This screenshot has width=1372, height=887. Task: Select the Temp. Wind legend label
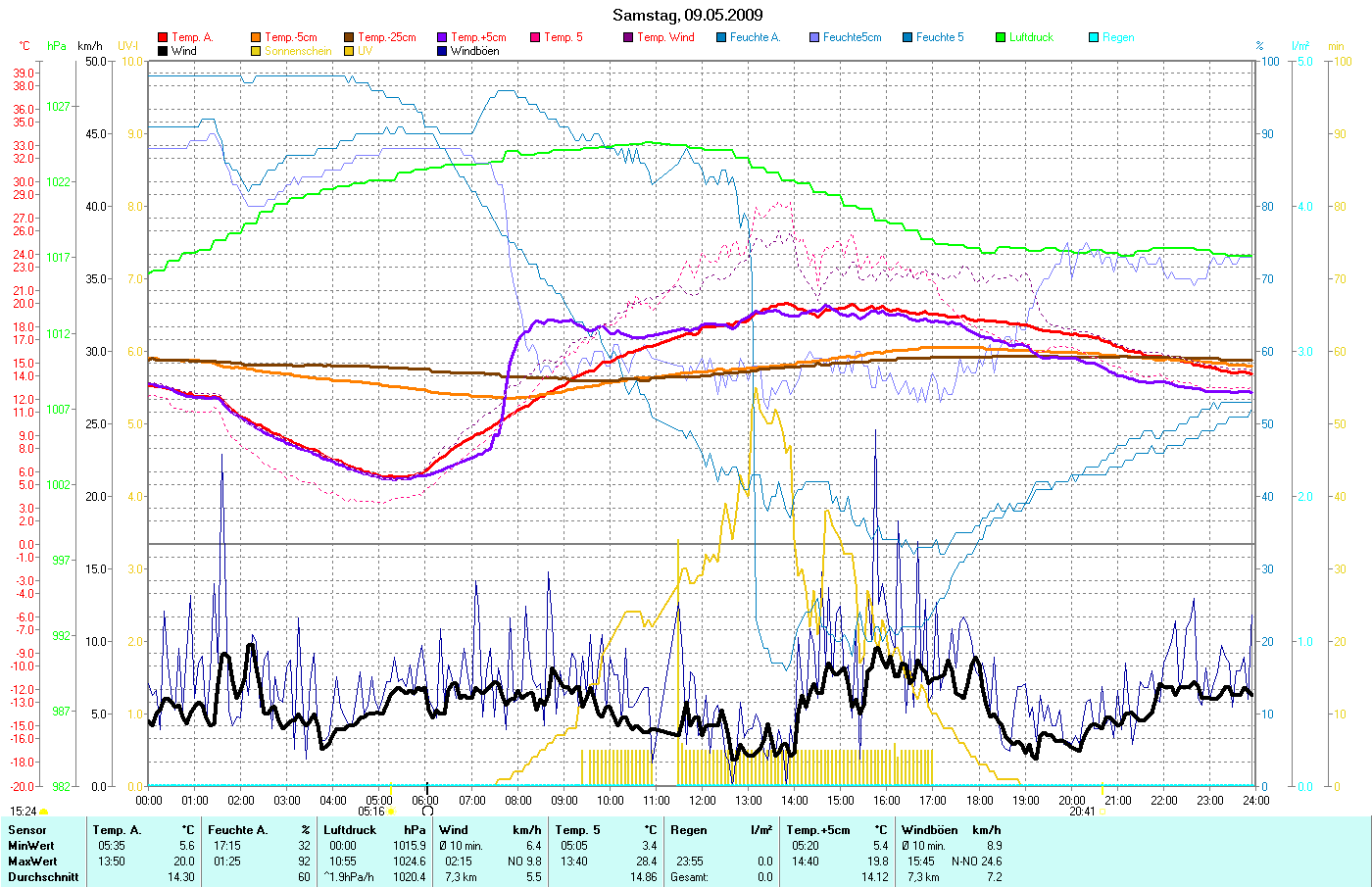(665, 37)
